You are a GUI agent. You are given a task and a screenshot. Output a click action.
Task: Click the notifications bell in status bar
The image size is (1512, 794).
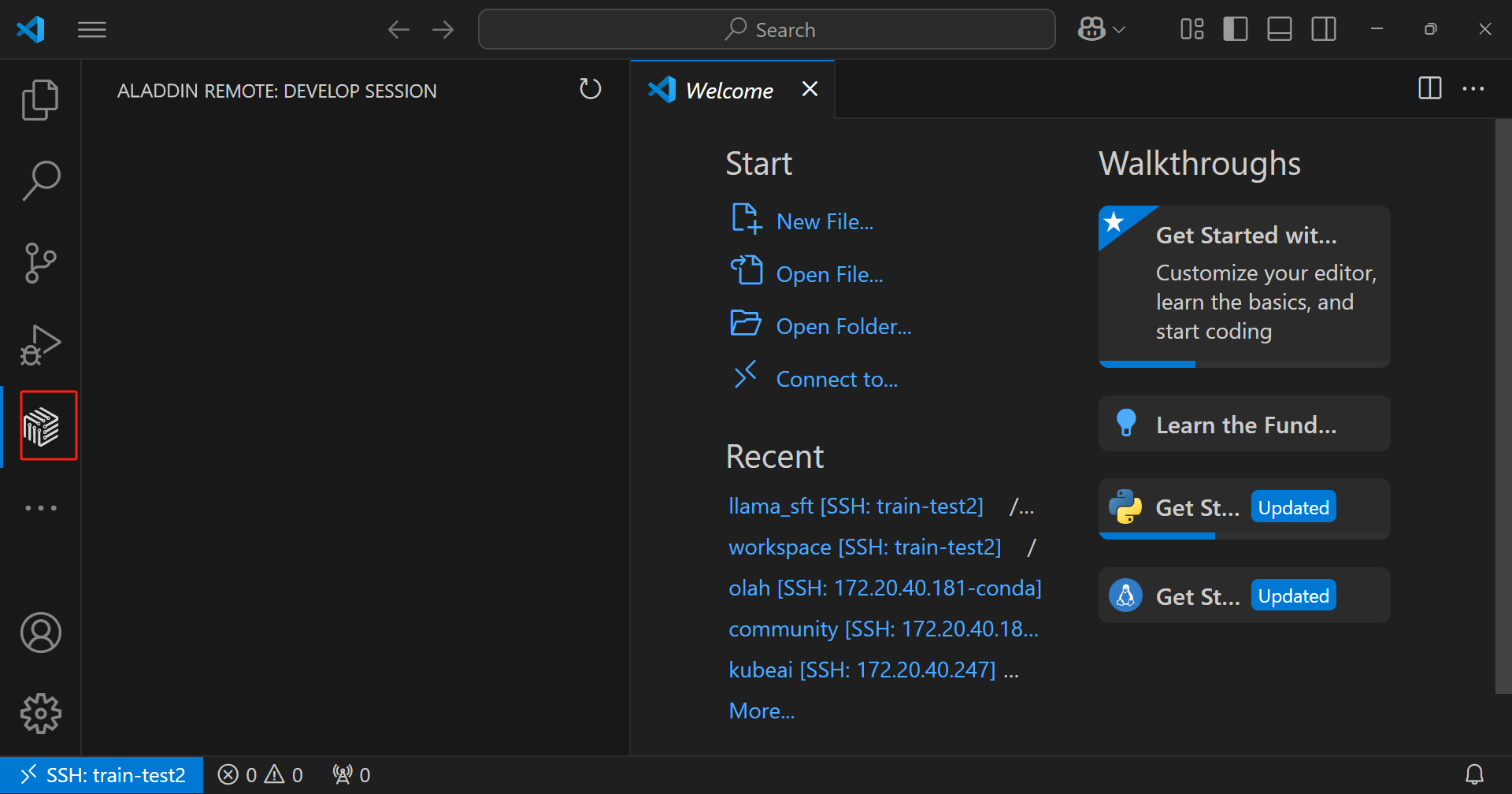point(1474,775)
